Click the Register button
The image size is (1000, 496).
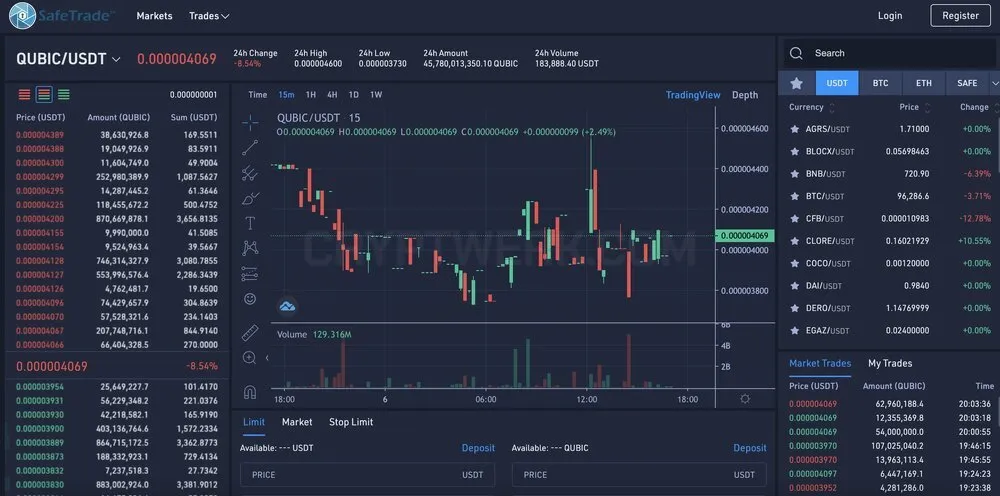960,15
